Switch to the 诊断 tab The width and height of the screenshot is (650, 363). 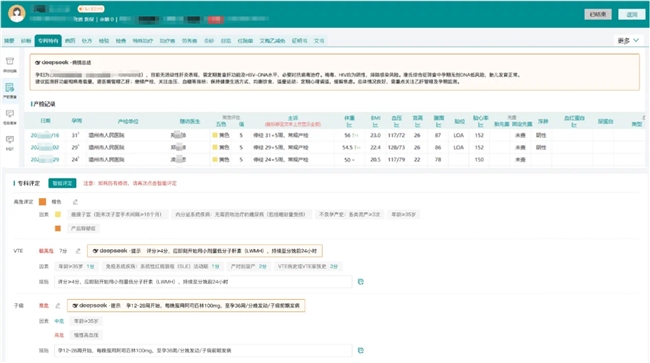(x=26, y=41)
